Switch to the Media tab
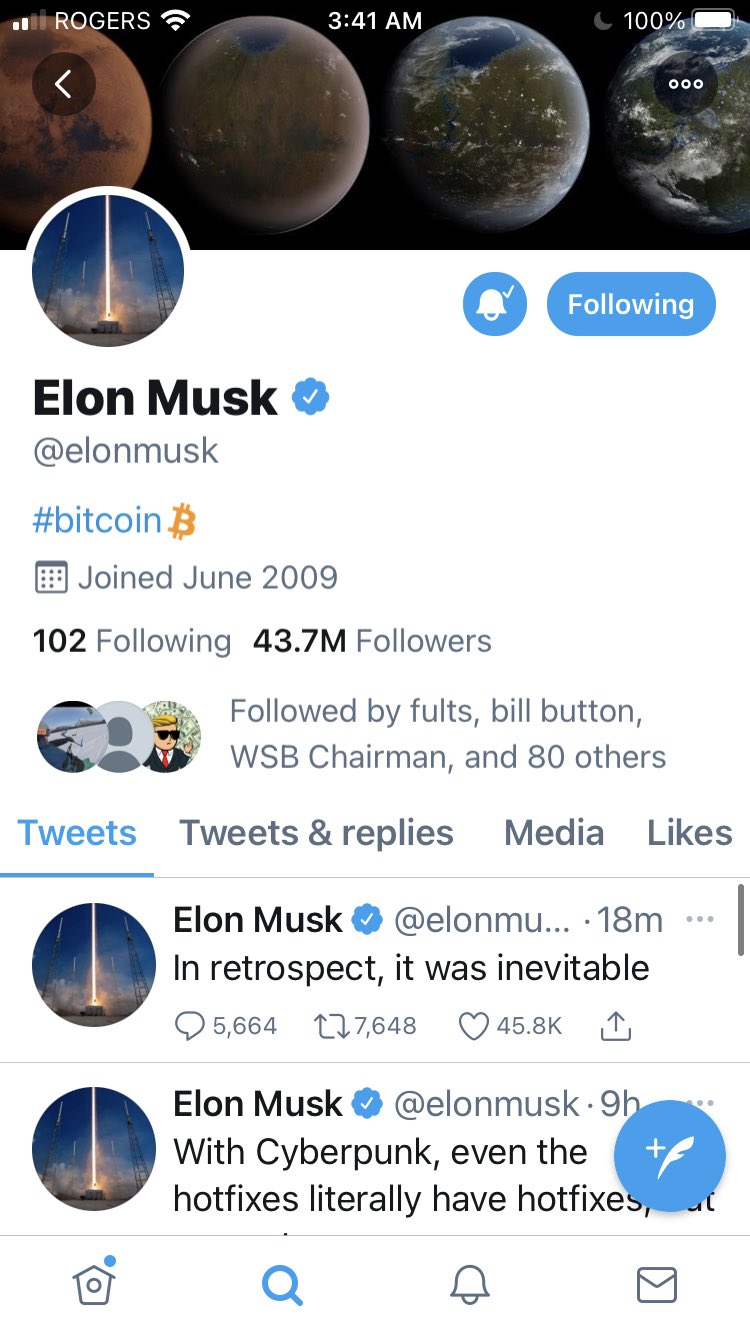The image size is (750, 1334). [x=554, y=833]
